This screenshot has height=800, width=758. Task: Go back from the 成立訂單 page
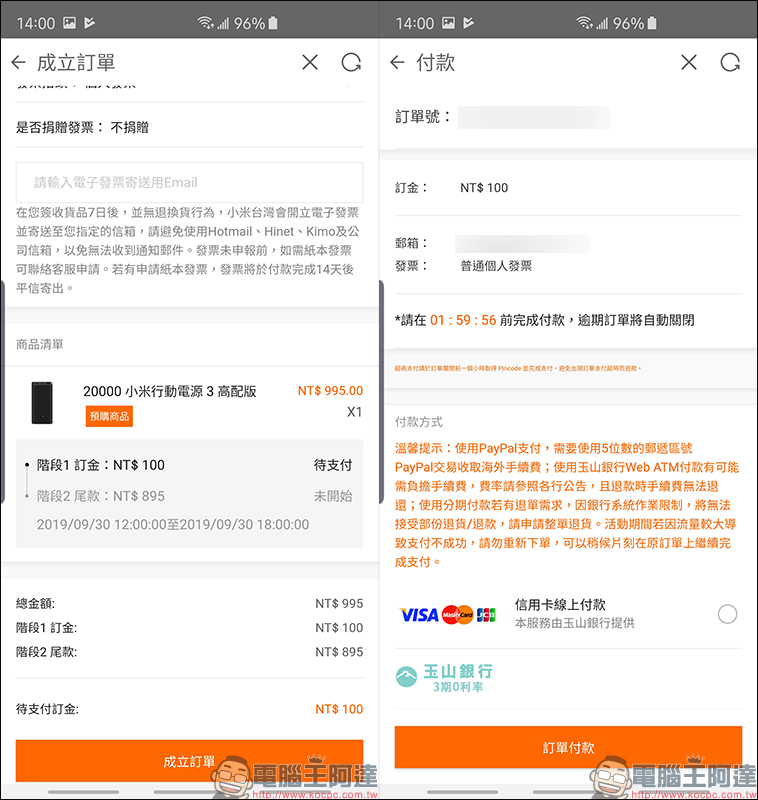tap(18, 63)
